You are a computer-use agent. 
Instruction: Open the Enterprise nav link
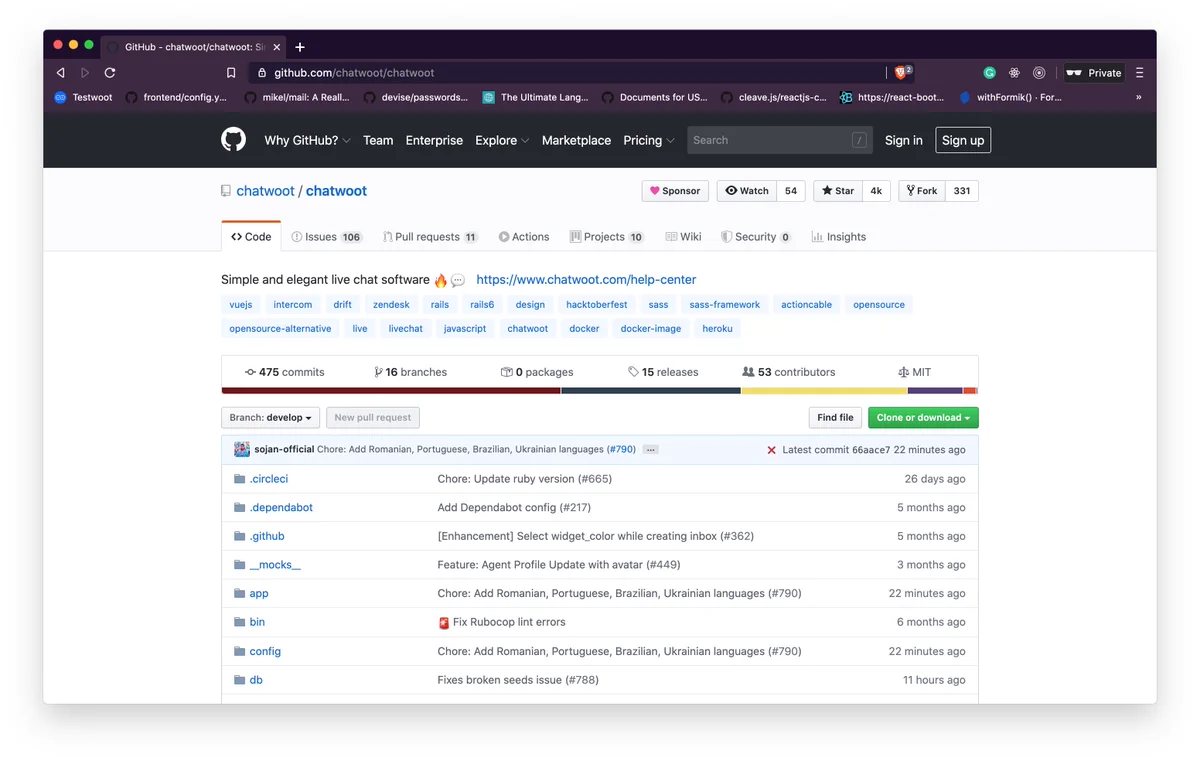(434, 141)
